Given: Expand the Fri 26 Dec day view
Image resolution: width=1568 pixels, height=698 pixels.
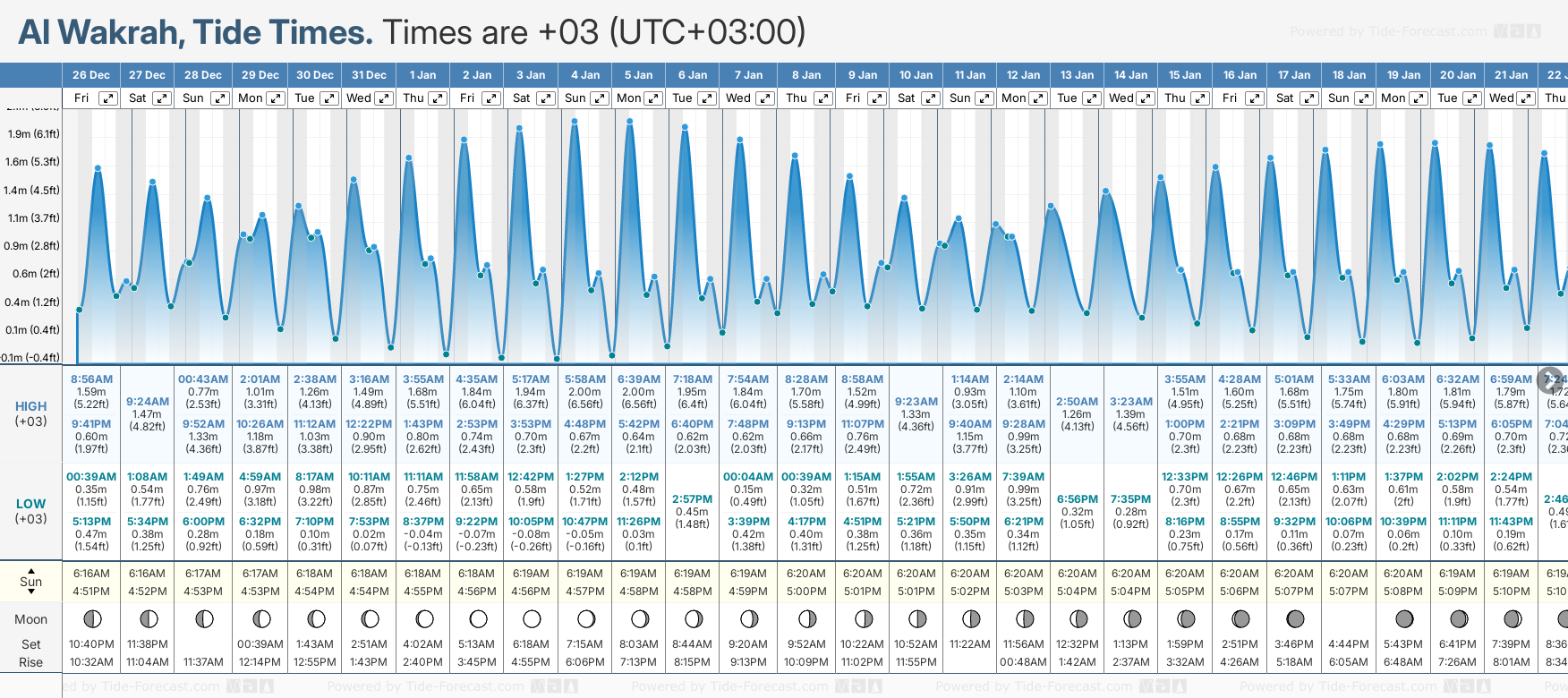Looking at the screenshot, I should pos(107,98).
